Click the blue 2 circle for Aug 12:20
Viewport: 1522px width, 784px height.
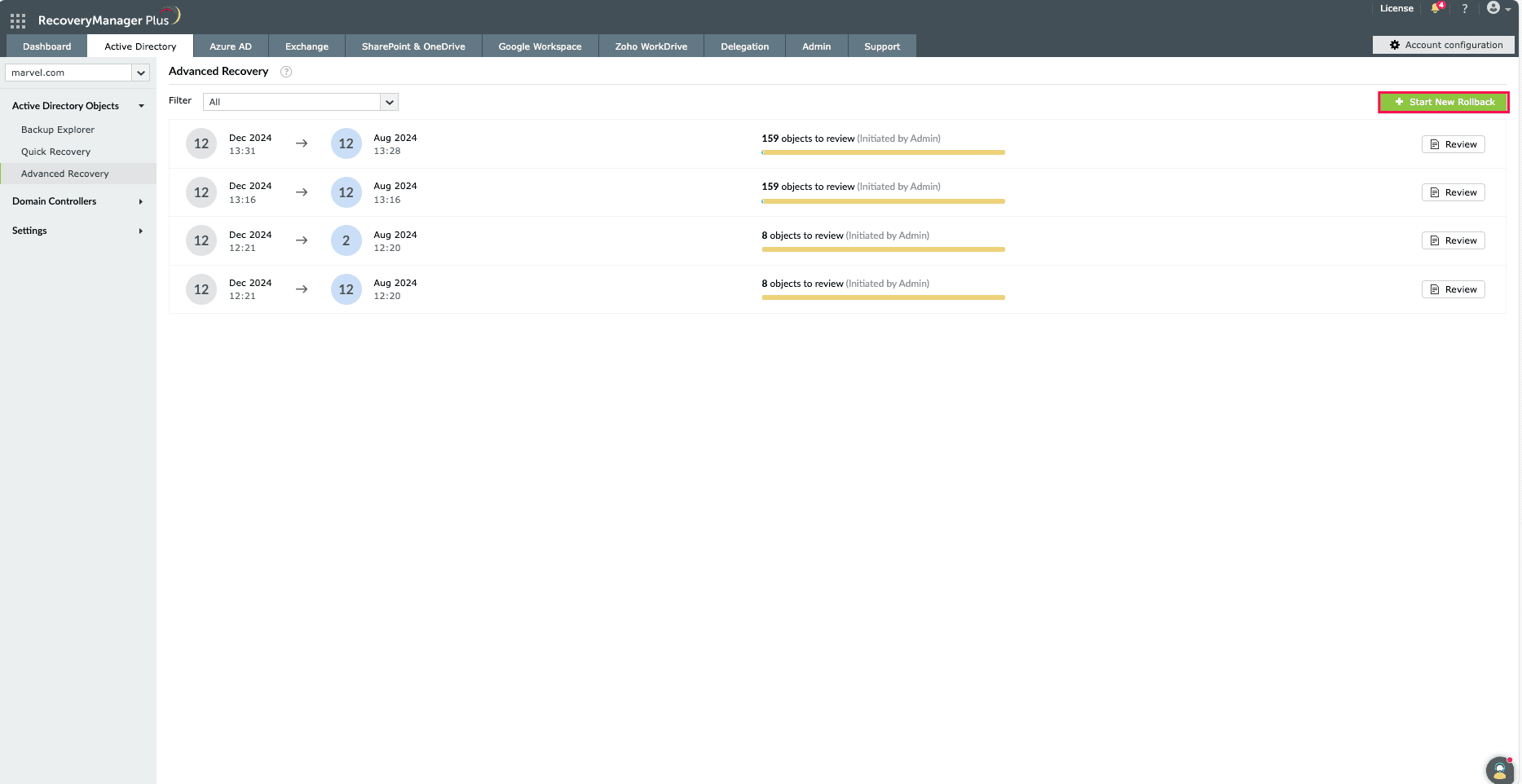click(346, 240)
